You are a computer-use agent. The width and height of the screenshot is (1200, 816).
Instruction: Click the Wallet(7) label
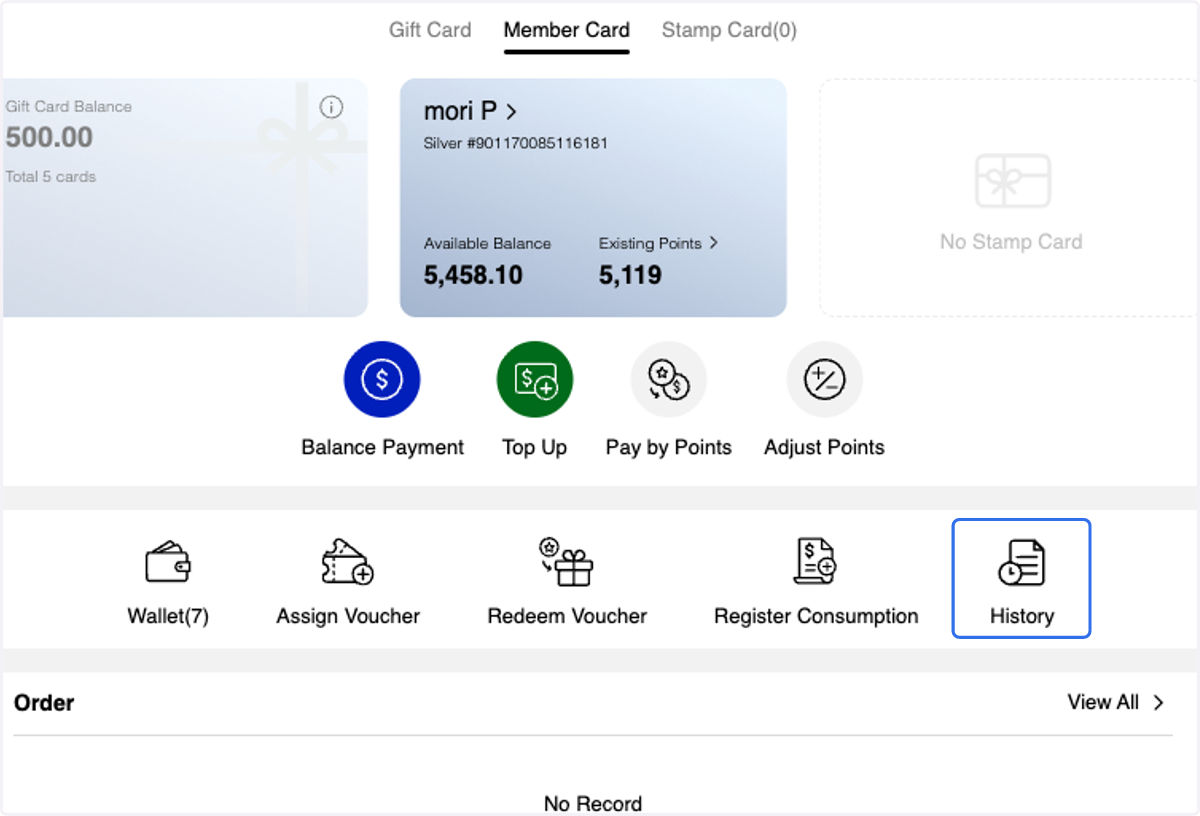click(x=168, y=616)
